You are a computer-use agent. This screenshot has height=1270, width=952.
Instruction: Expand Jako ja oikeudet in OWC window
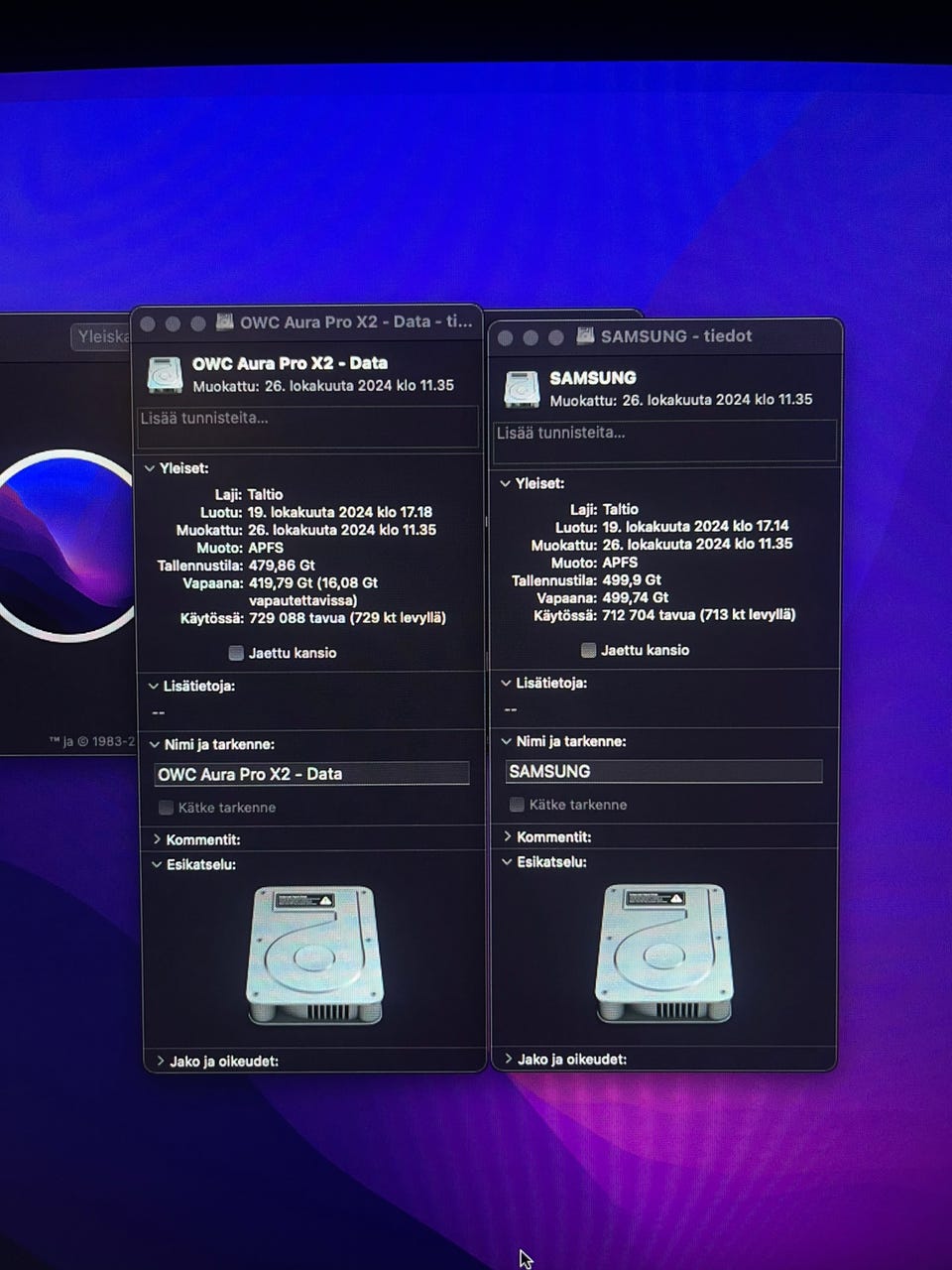pos(160,1061)
